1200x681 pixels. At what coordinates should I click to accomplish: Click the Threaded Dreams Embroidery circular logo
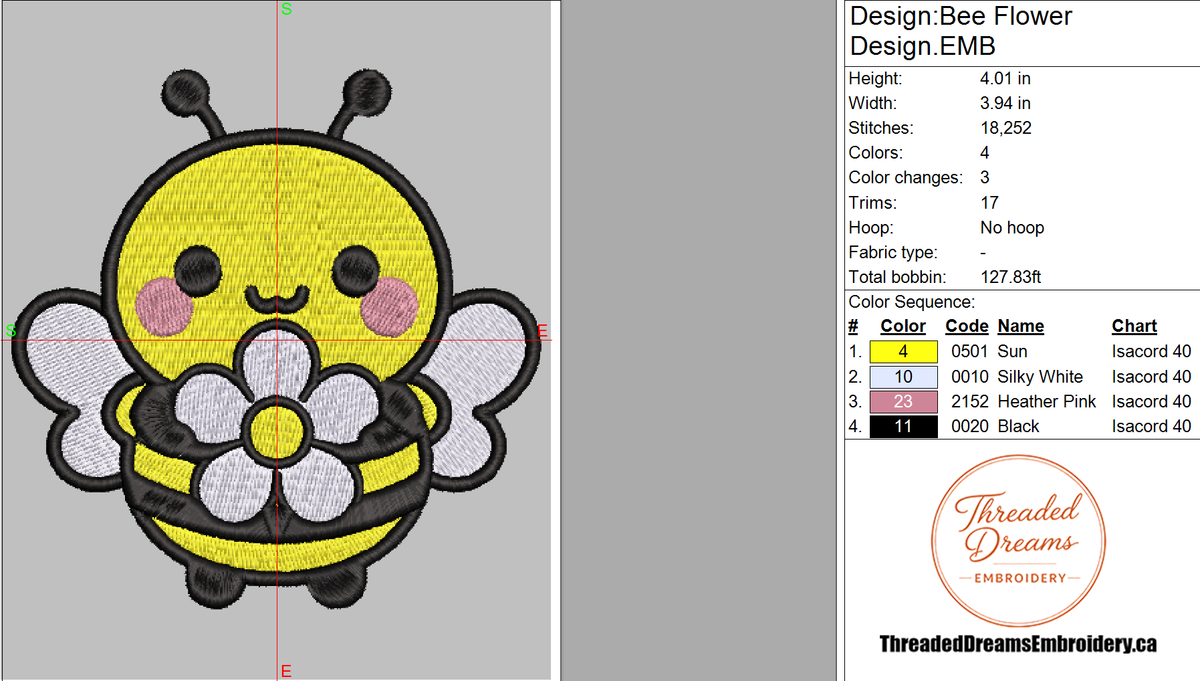pos(1018,543)
